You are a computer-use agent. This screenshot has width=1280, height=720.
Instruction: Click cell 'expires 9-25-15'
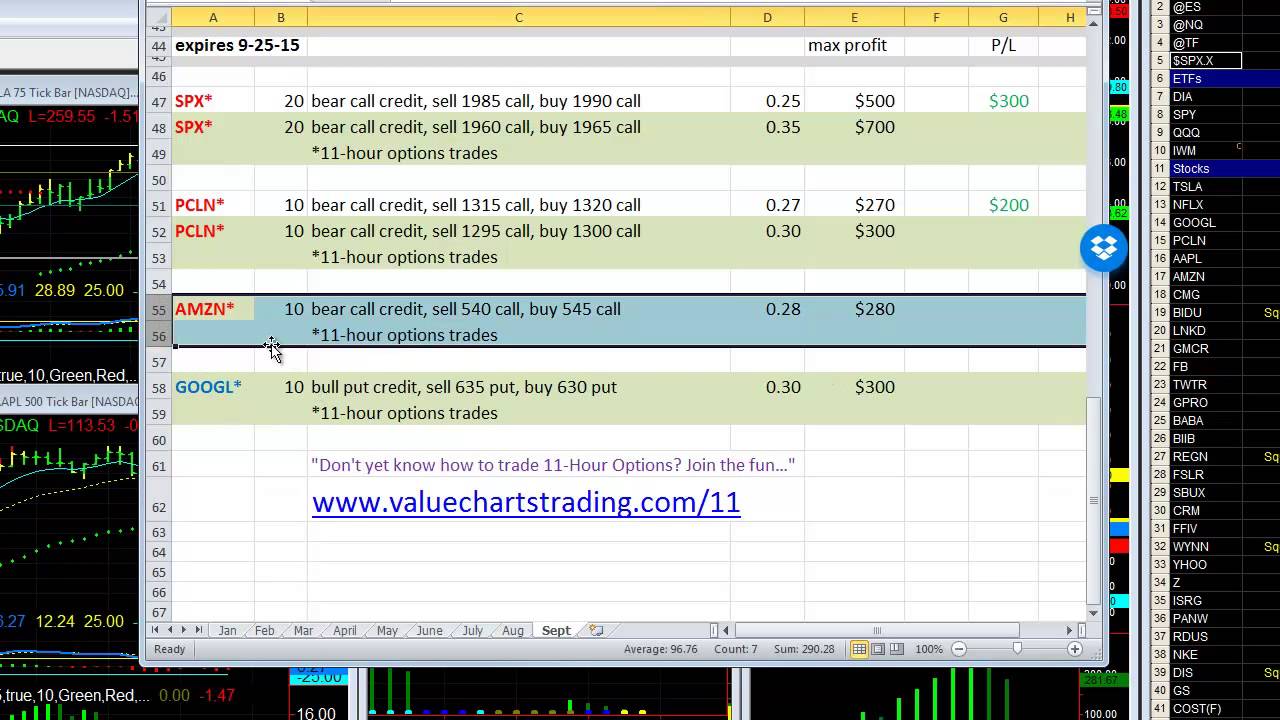coord(237,45)
